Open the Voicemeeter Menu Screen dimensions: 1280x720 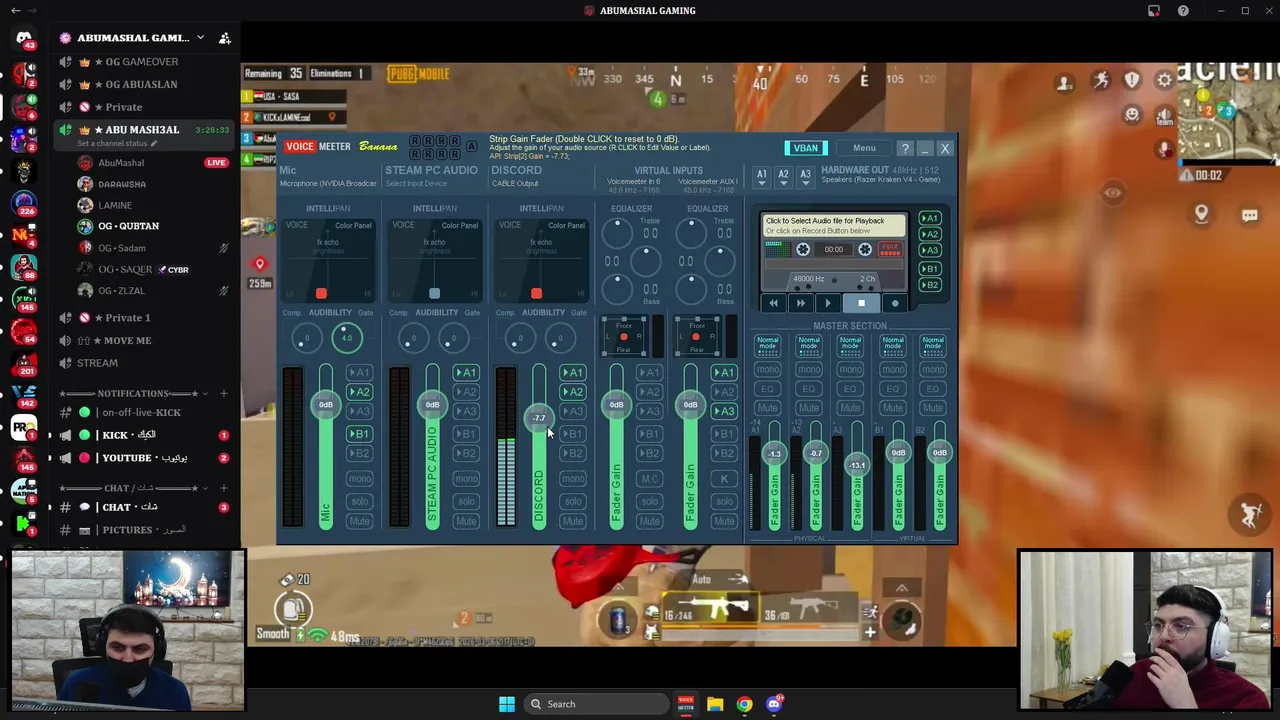[864, 148]
